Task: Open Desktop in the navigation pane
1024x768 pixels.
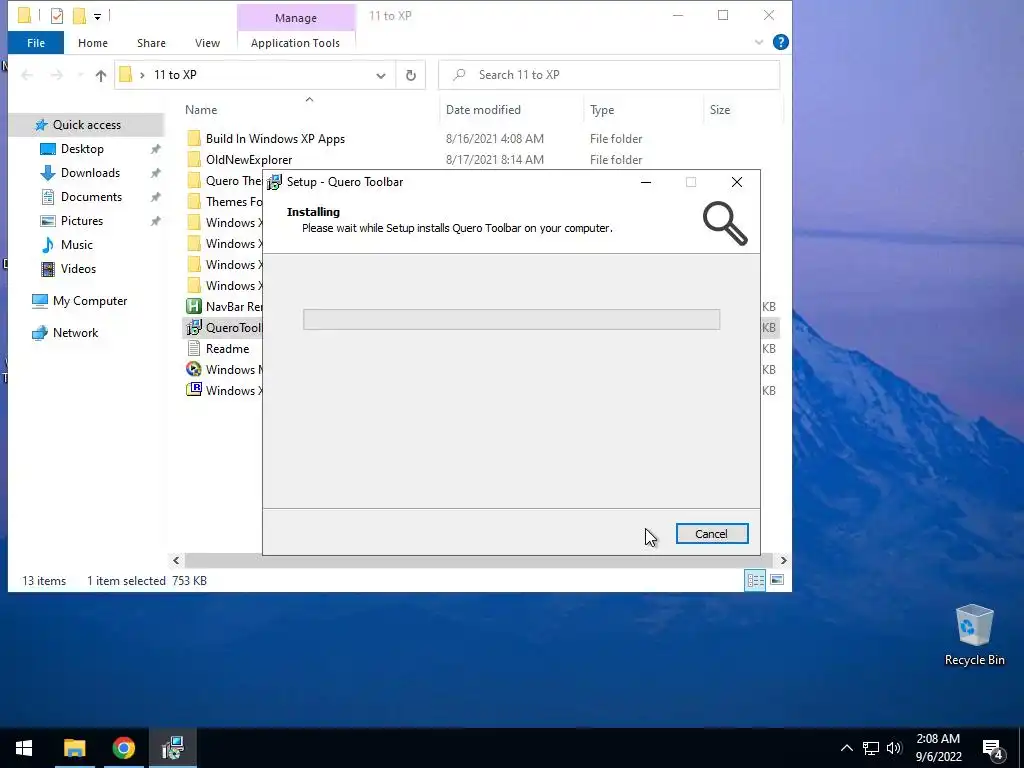Action: point(82,149)
